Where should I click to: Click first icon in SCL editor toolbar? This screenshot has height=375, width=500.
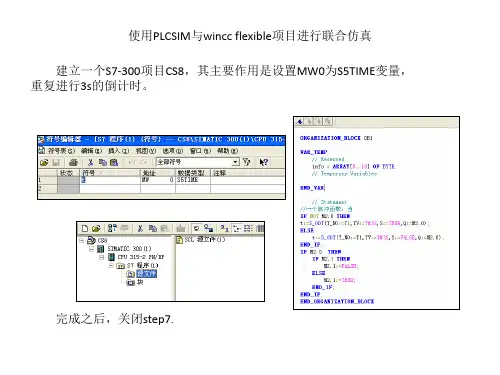coord(299,121)
